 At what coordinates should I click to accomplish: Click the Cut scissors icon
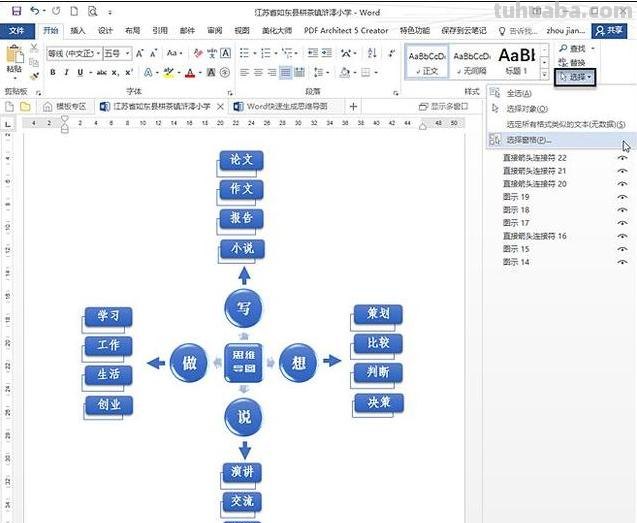[x=34, y=48]
